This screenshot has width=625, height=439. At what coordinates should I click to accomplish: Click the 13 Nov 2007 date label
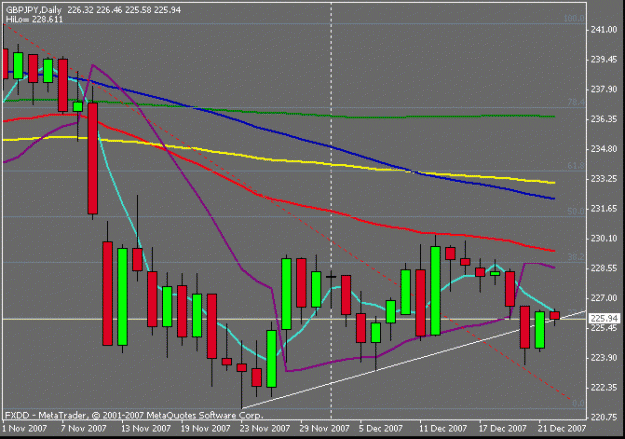coord(145,429)
